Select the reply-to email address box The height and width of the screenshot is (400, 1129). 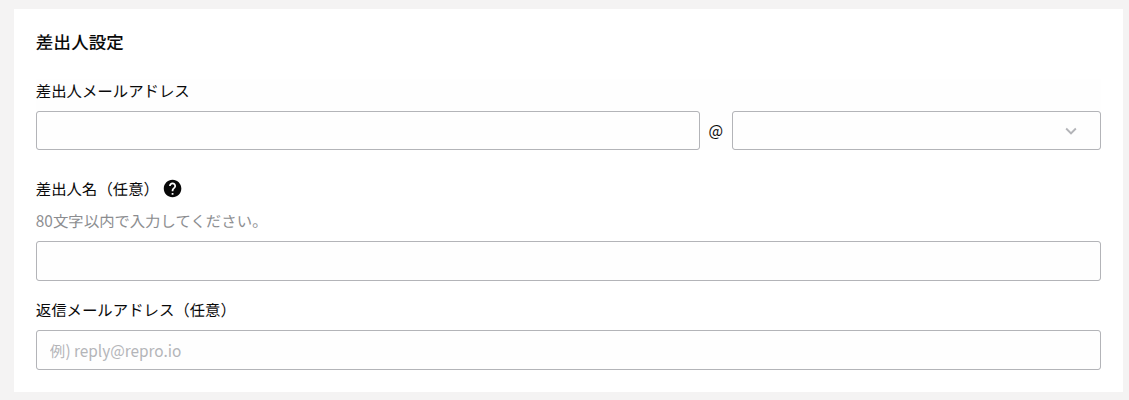click(x=568, y=350)
